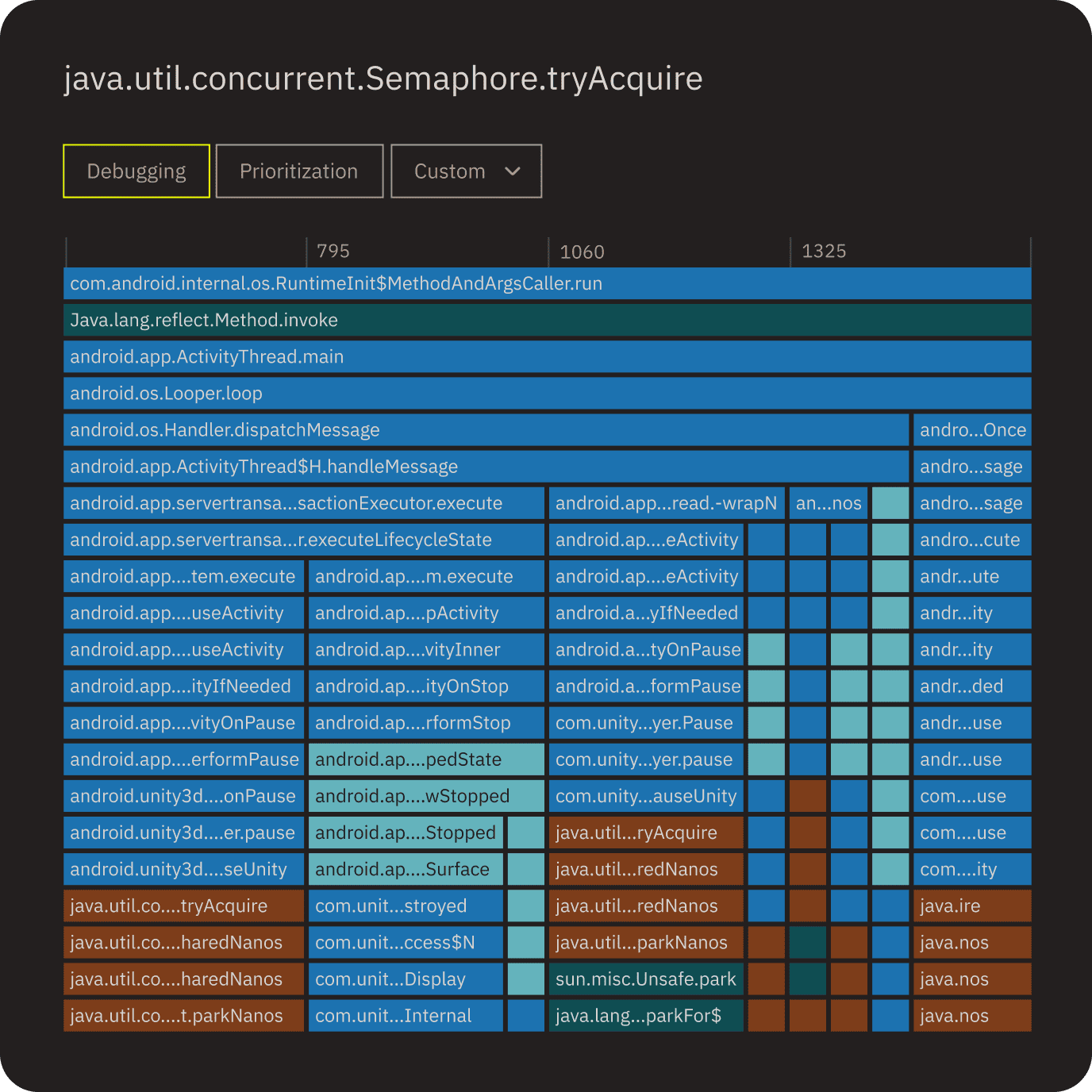This screenshot has height=1092, width=1092.
Task: Click the java.ire frame block
Action: tap(972, 906)
